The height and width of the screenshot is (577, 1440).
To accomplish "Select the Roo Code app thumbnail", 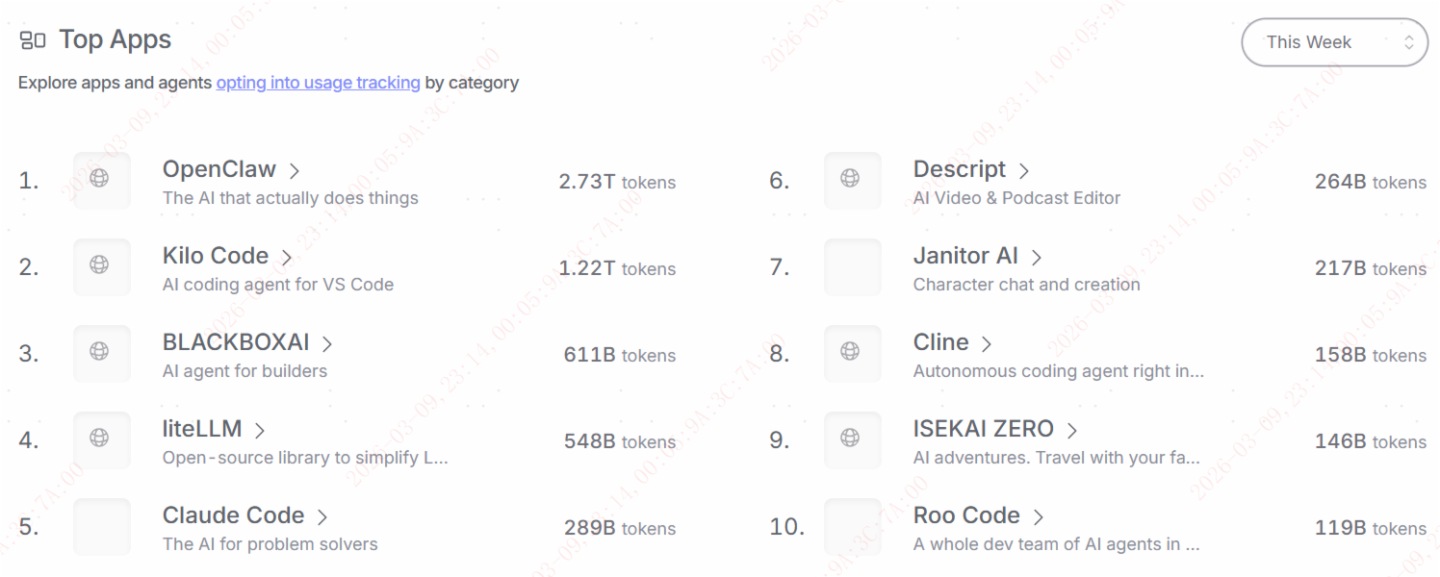I will pos(852,526).
